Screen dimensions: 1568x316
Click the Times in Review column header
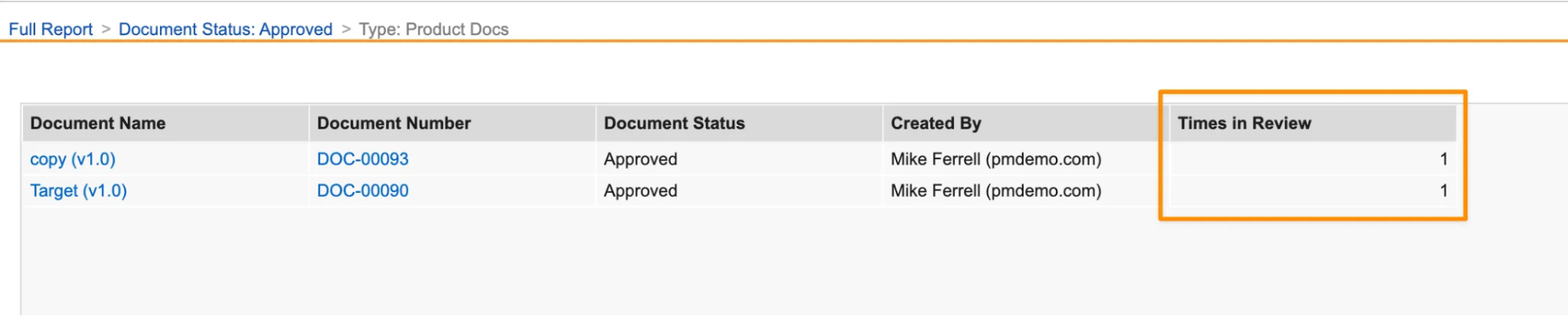[1244, 123]
